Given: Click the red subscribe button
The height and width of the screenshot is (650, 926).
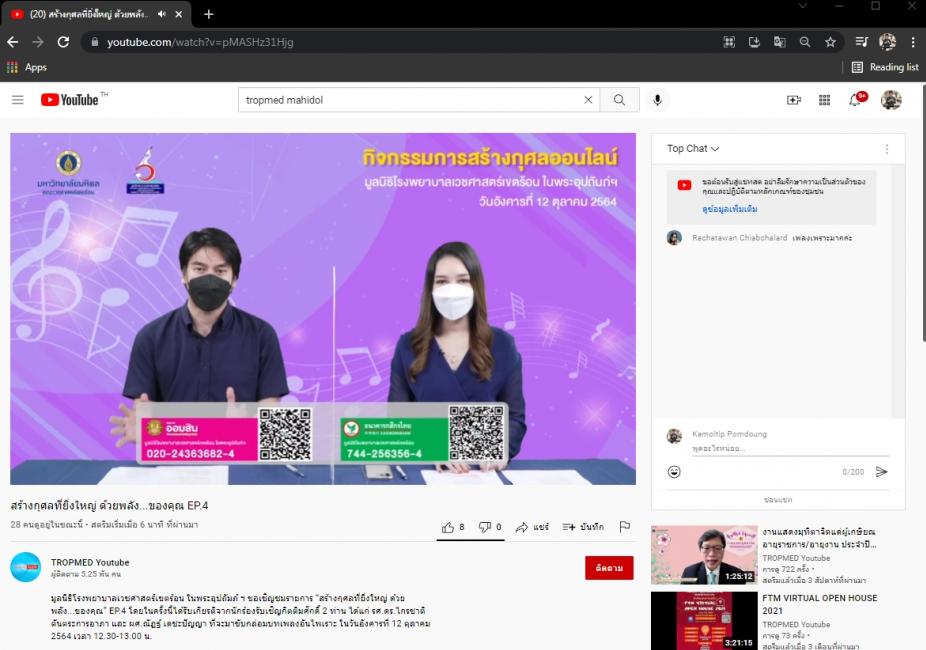Looking at the screenshot, I should (x=609, y=568).
